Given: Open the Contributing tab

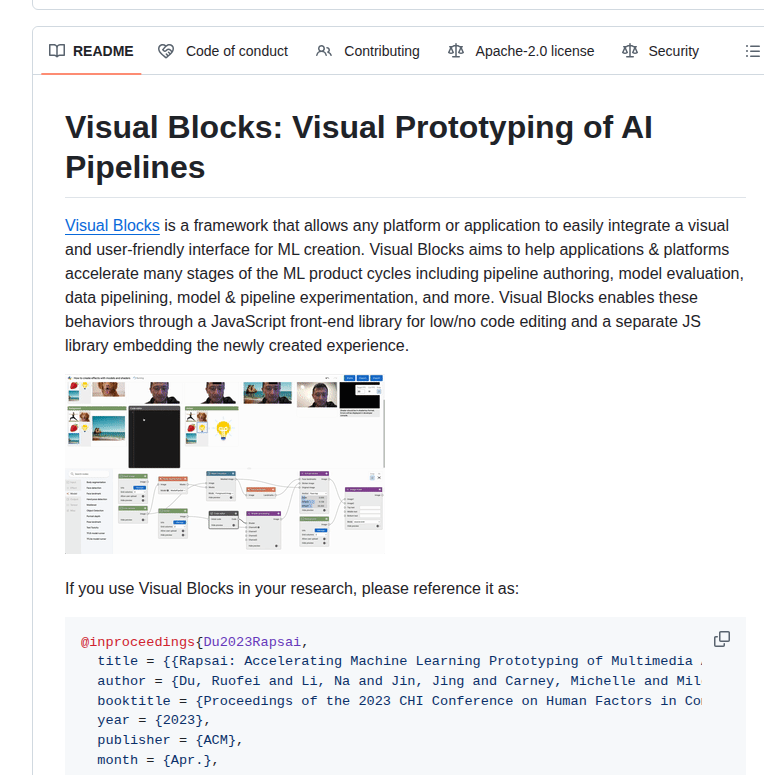Looking at the screenshot, I should [x=368, y=51].
